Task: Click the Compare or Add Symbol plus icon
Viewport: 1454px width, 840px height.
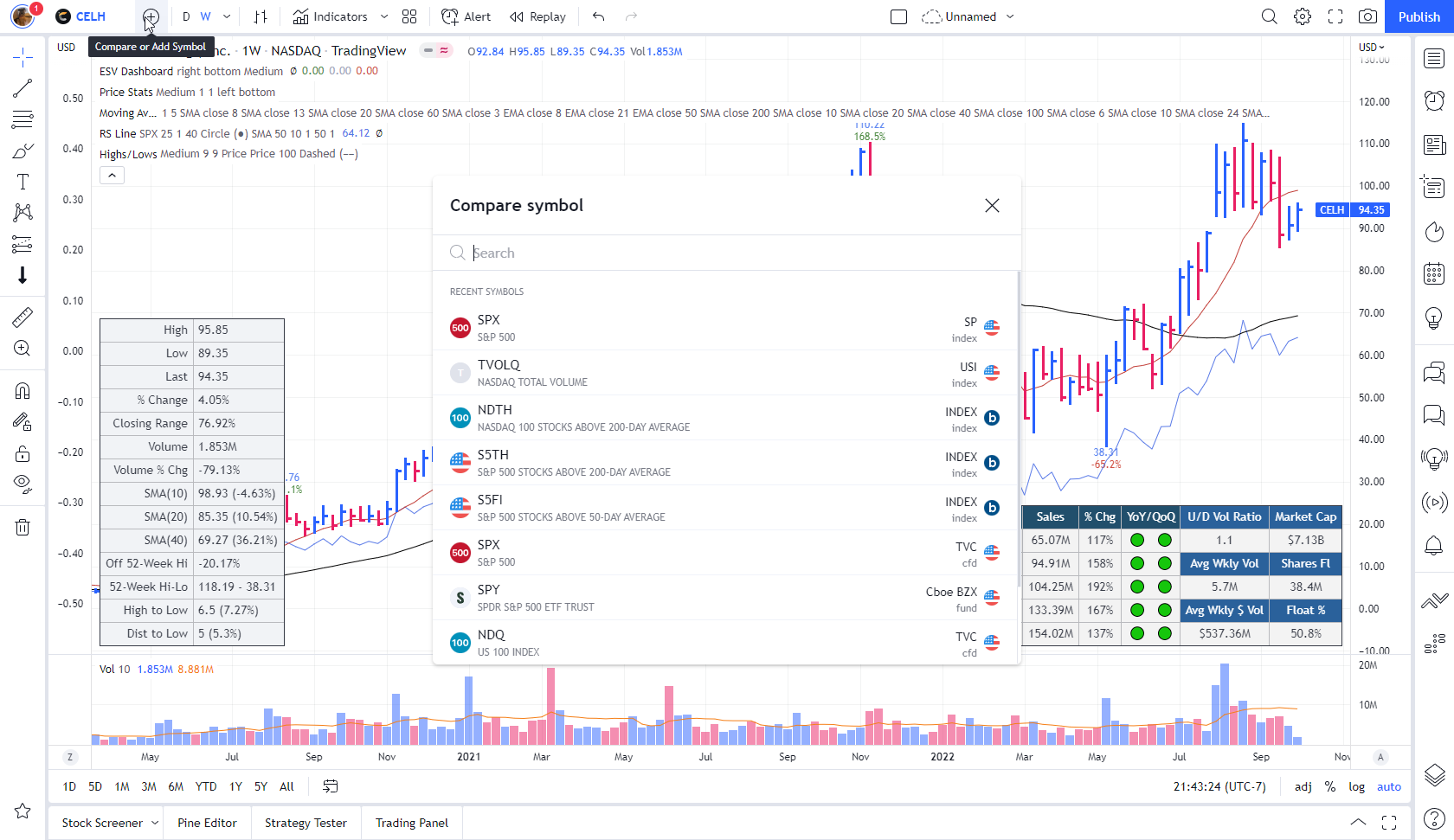Action: pos(151,16)
